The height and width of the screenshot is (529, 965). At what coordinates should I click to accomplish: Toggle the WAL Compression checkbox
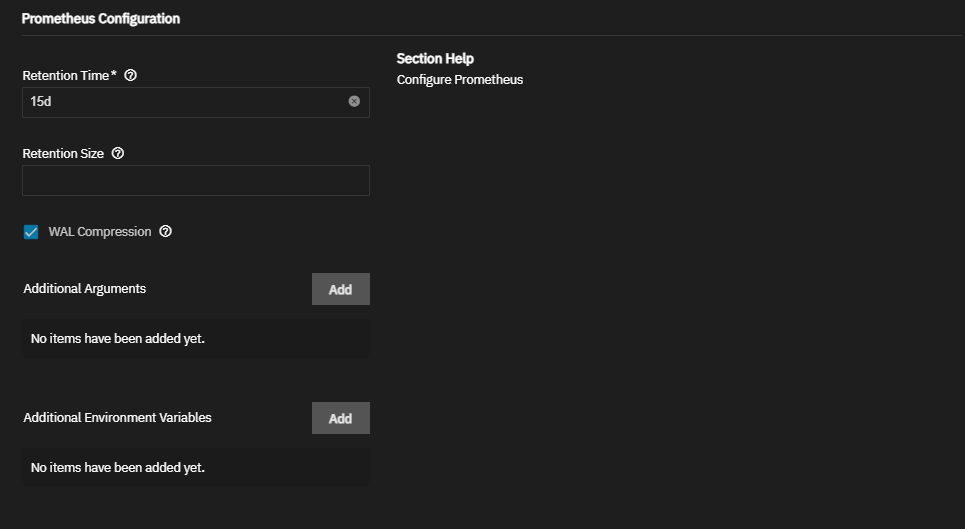pos(31,232)
